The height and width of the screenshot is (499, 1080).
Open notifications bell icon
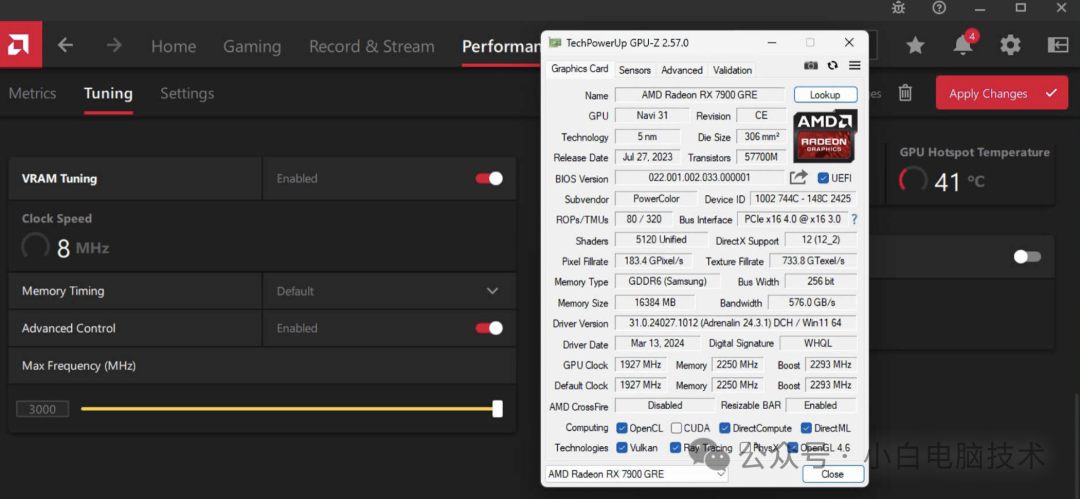click(x=963, y=45)
